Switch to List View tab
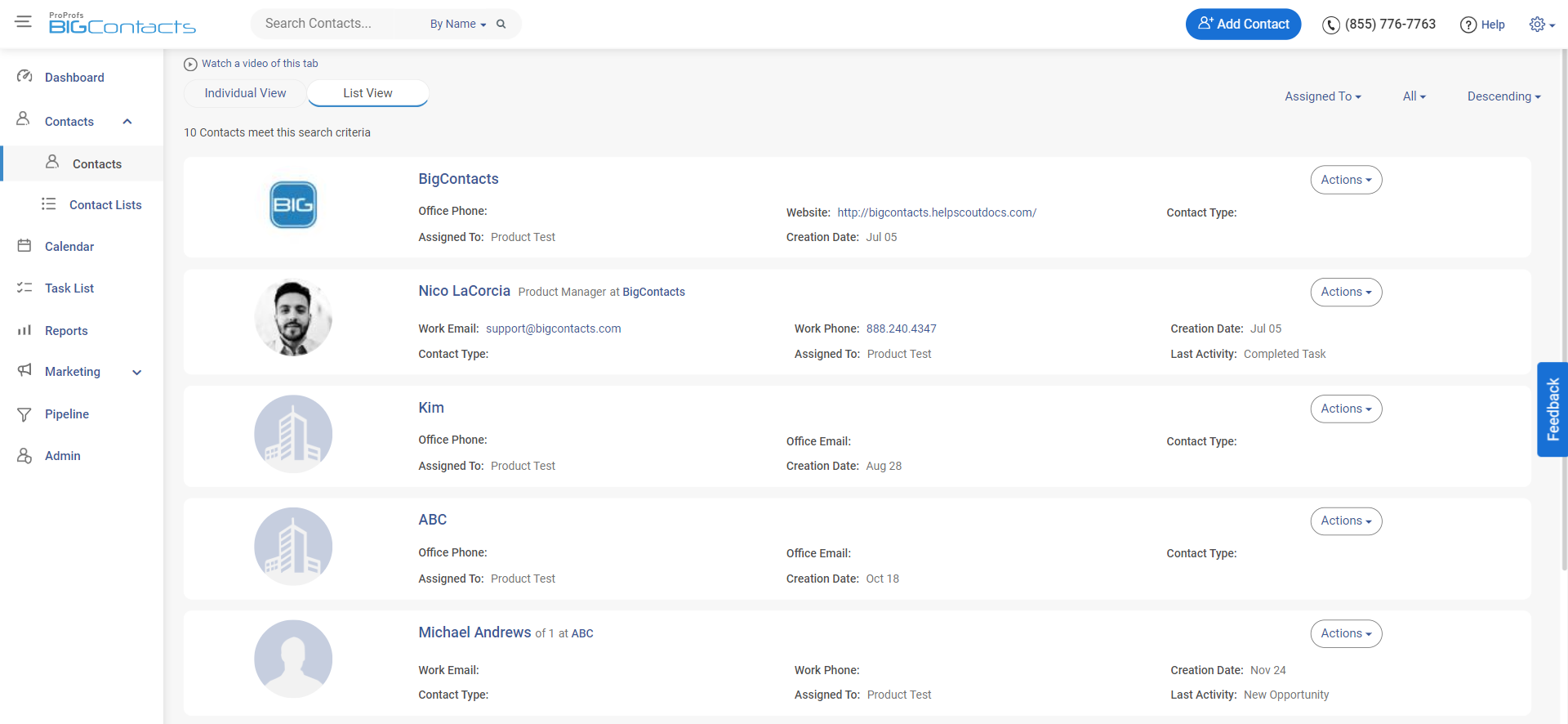This screenshot has height=724, width=1568. (x=367, y=93)
